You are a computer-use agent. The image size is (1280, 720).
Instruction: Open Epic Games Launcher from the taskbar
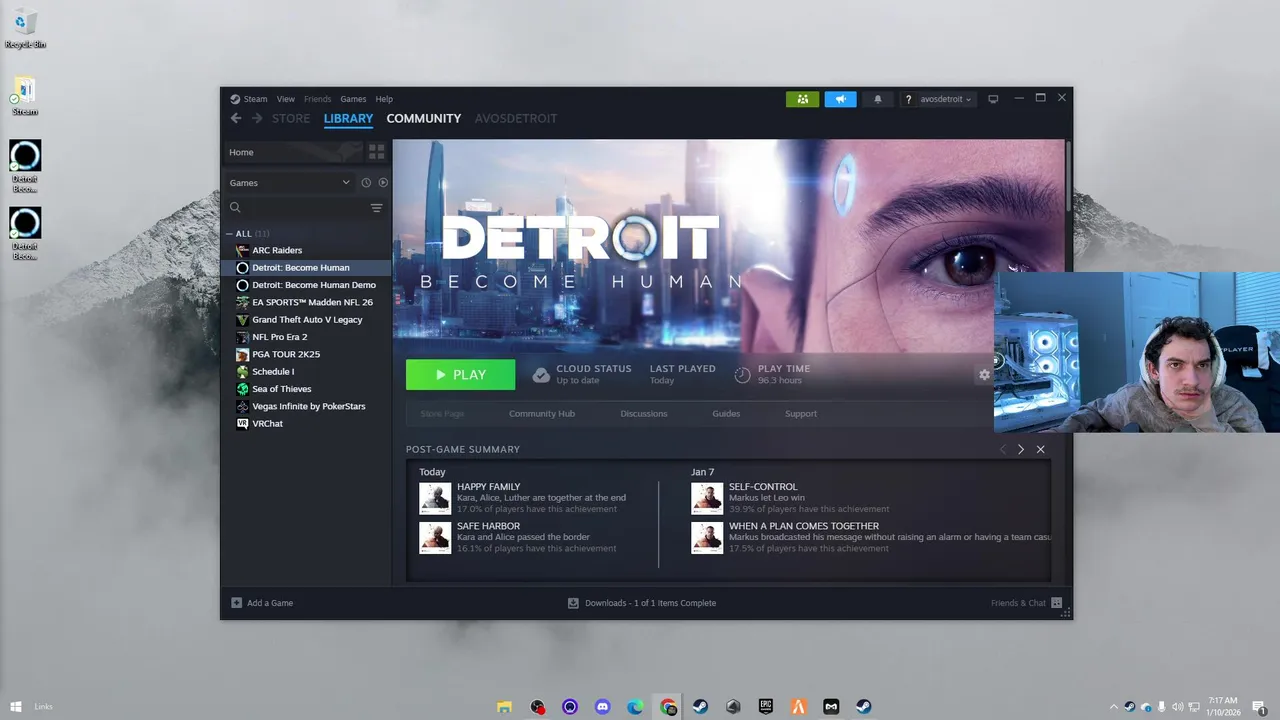tap(766, 707)
